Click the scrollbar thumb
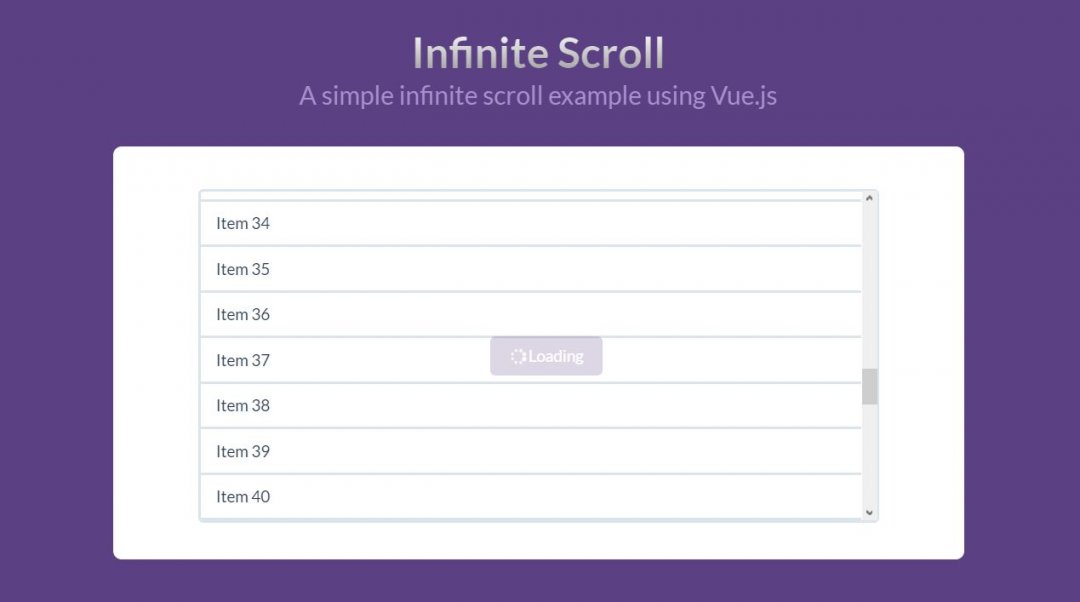 tap(869, 385)
